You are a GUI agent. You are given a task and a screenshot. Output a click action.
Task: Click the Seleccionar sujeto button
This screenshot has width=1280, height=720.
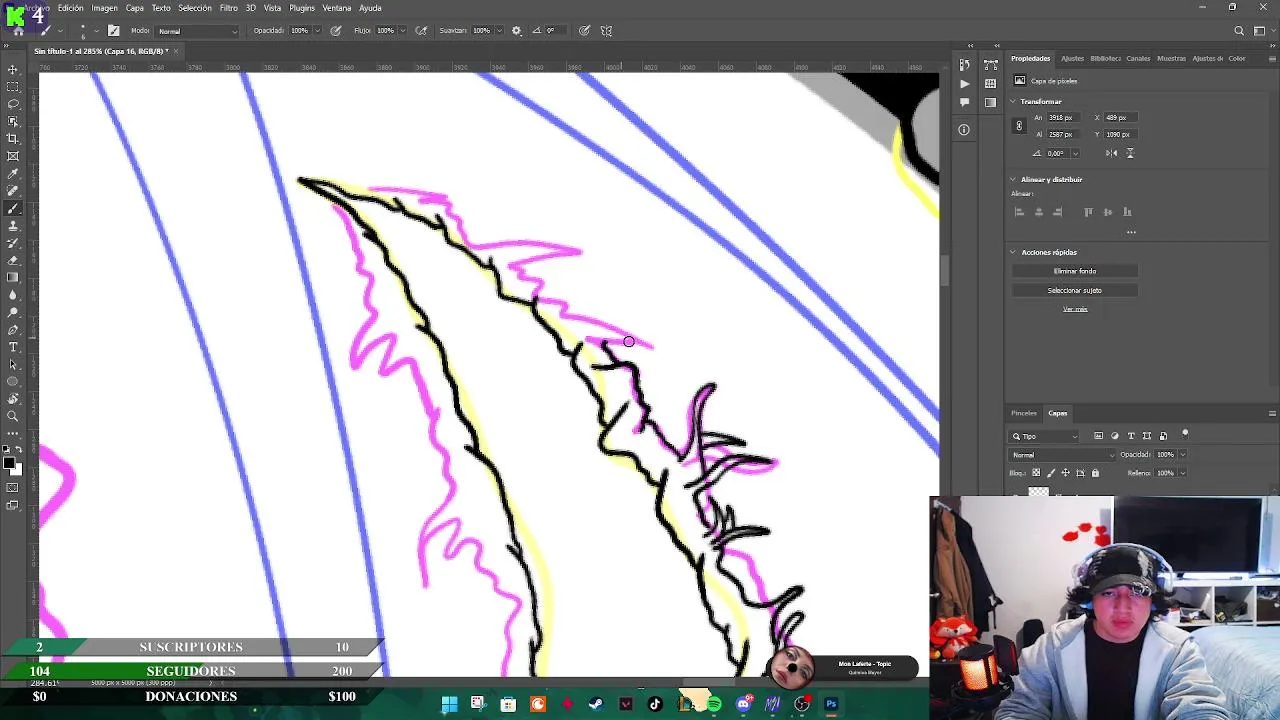[1075, 290]
